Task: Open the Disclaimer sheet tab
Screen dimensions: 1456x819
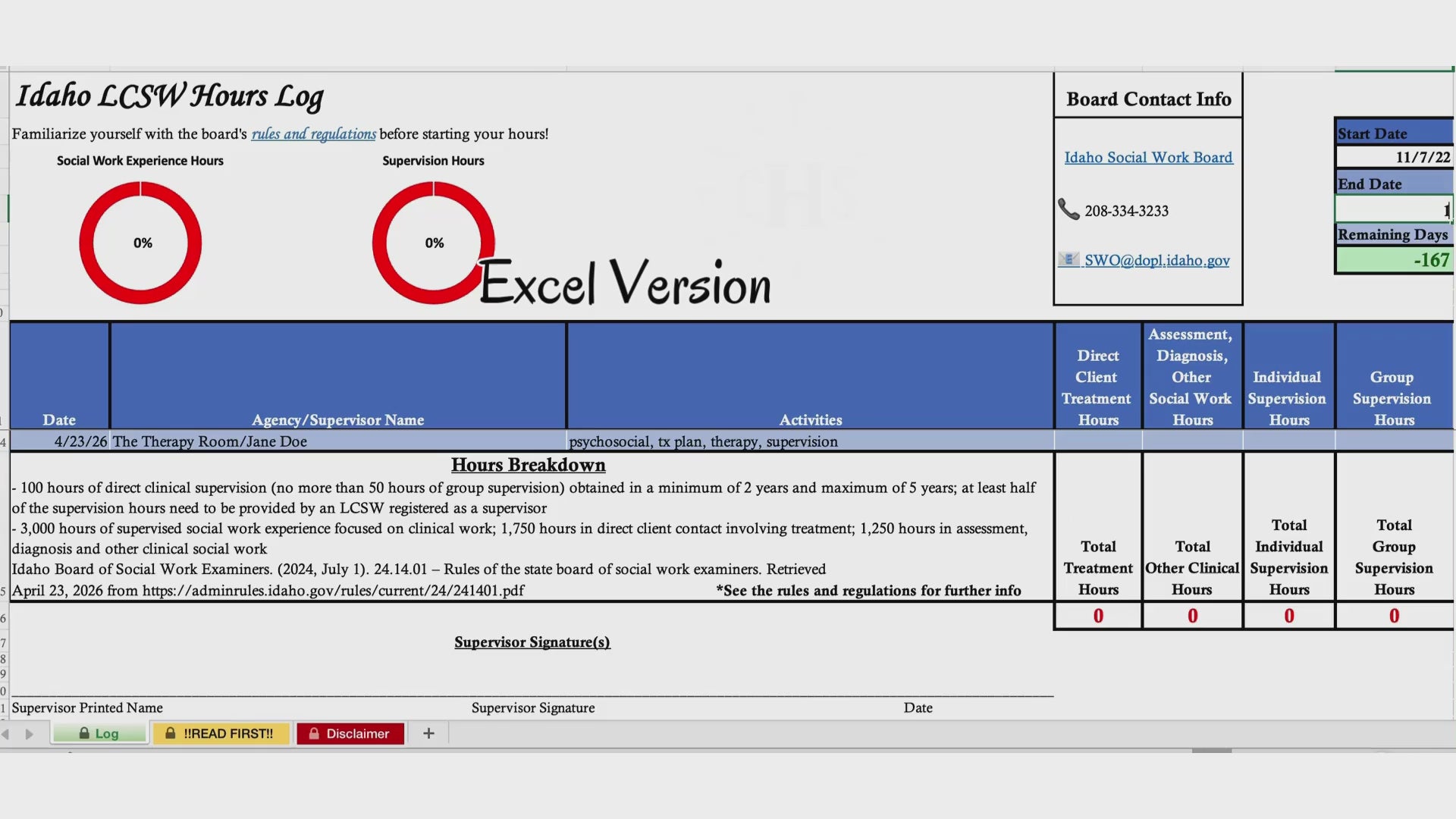Action: 350,733
